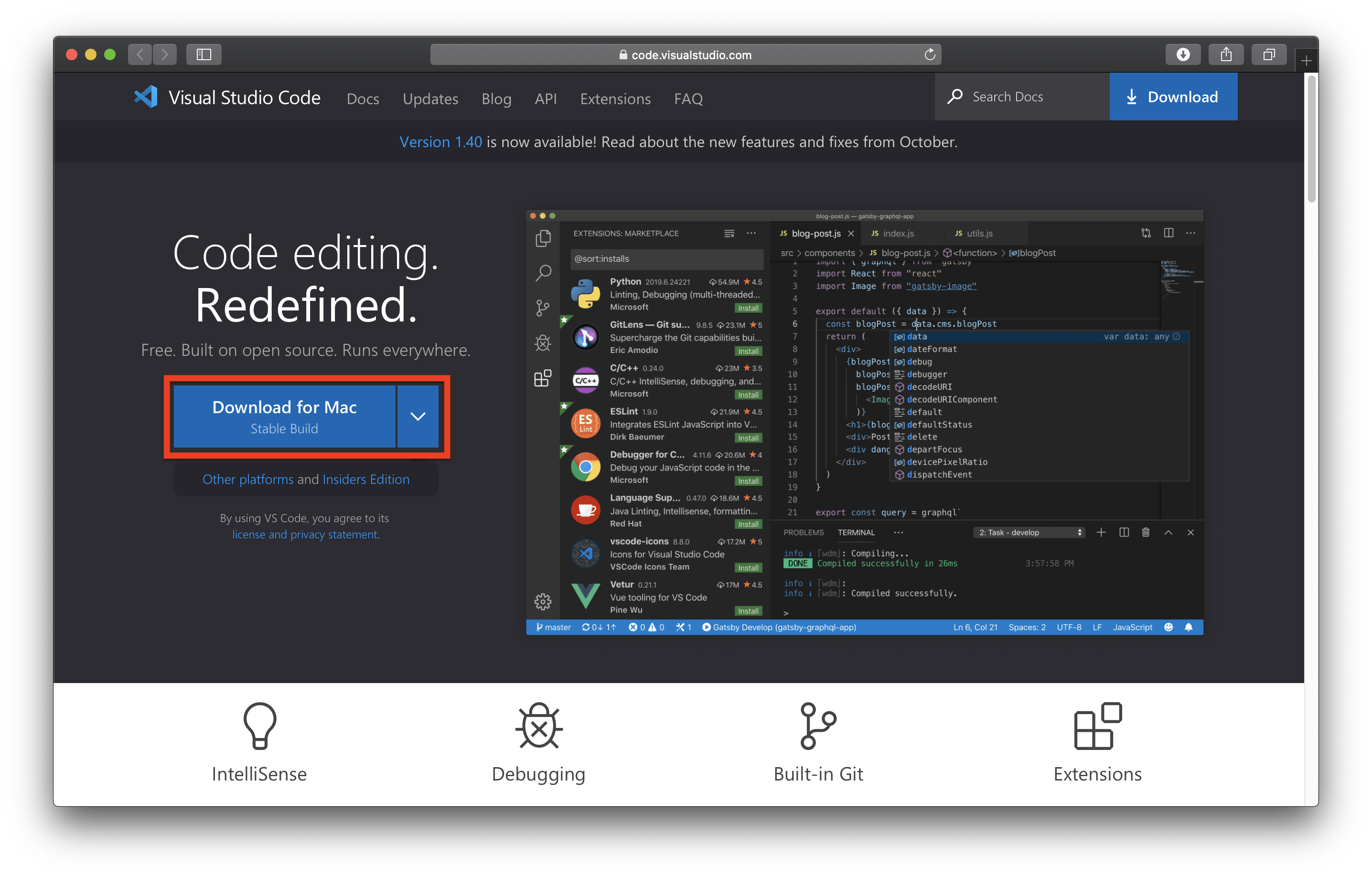The width and height of the screenshot is (1372, 877).
Task: Open the Extensions nav link
Action: (615, 98)
